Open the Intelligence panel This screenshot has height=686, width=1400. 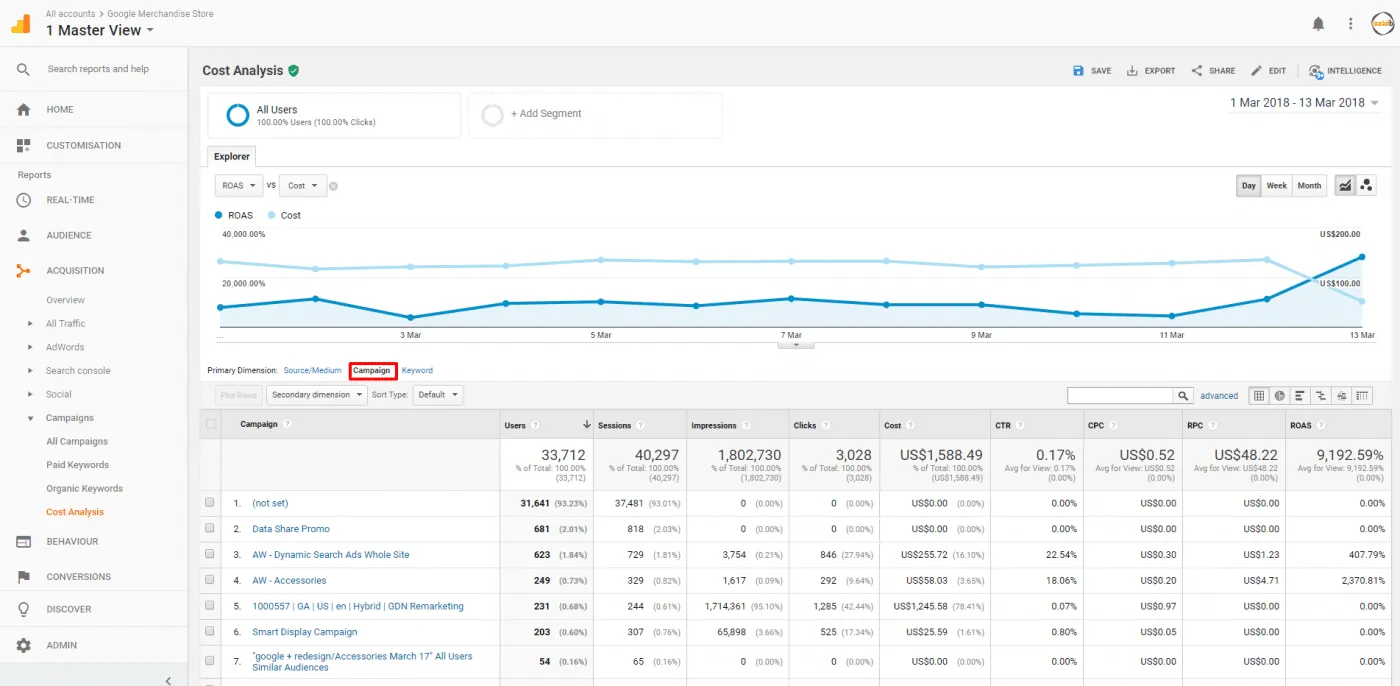coord(1345,71)
